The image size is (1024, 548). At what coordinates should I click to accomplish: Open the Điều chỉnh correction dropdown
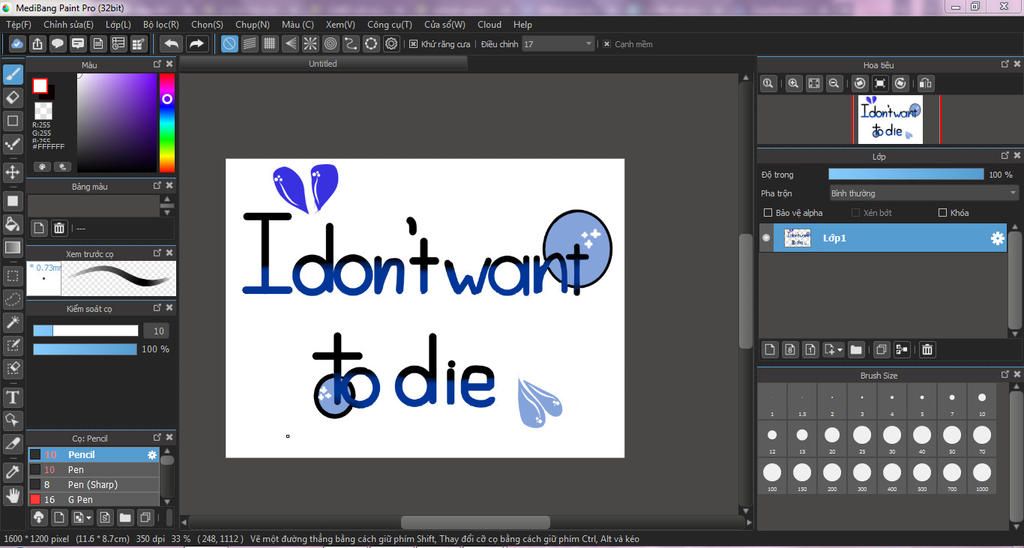[558, 44]
